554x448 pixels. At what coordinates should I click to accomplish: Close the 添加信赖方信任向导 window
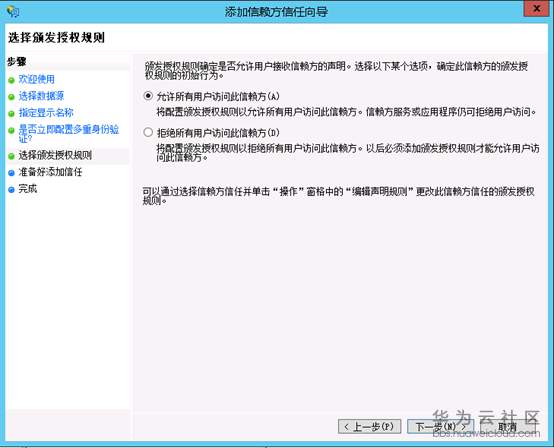pyautogui.click(x=536, y=9)
